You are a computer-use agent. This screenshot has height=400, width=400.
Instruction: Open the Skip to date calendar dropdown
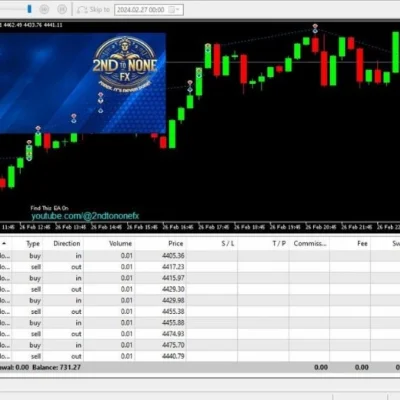click(x=174, y=10)
